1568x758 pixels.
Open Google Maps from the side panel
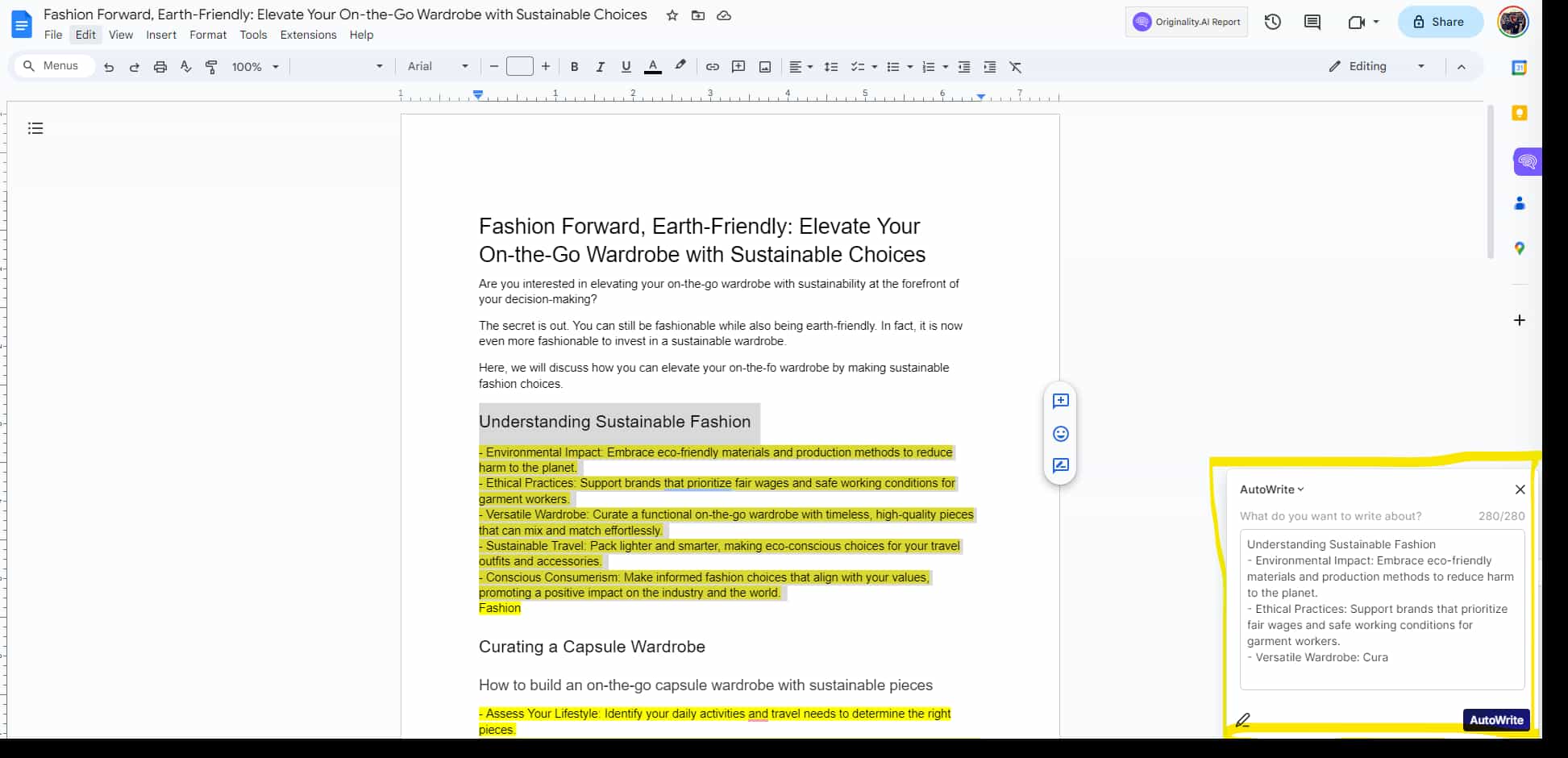coord(1520,248)
